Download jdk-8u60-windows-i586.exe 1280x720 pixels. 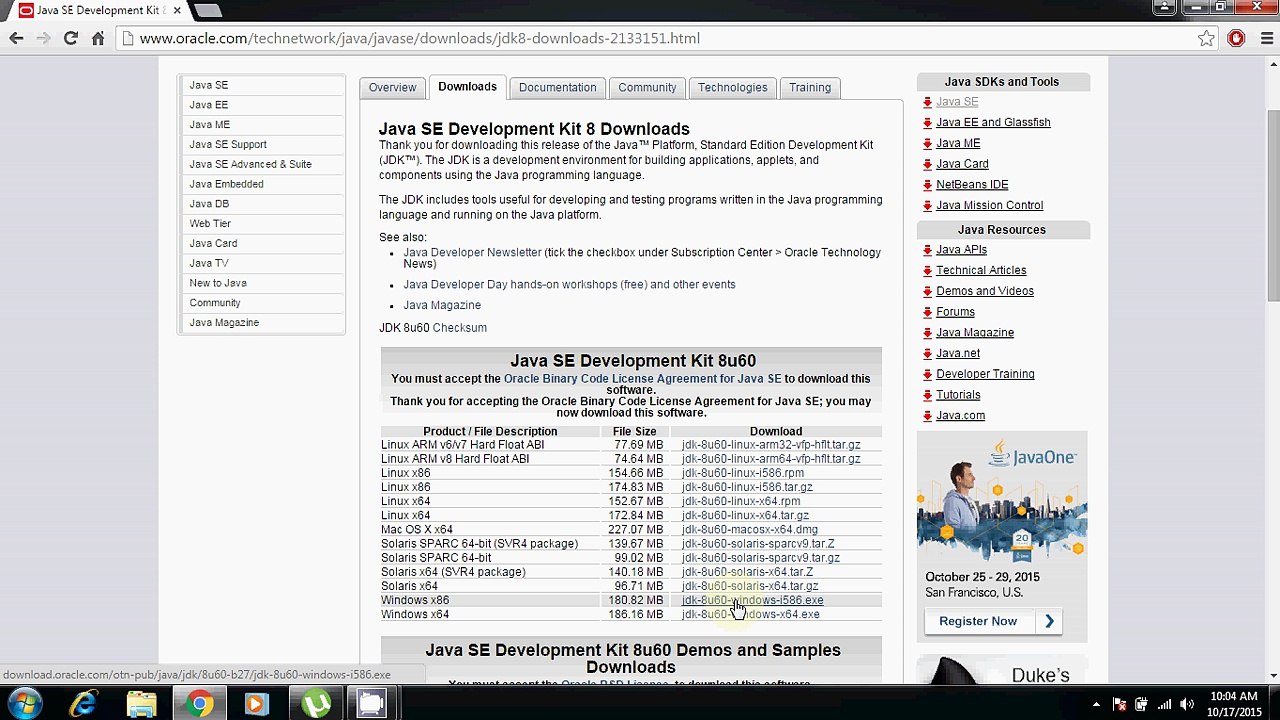tap(752, 600)
